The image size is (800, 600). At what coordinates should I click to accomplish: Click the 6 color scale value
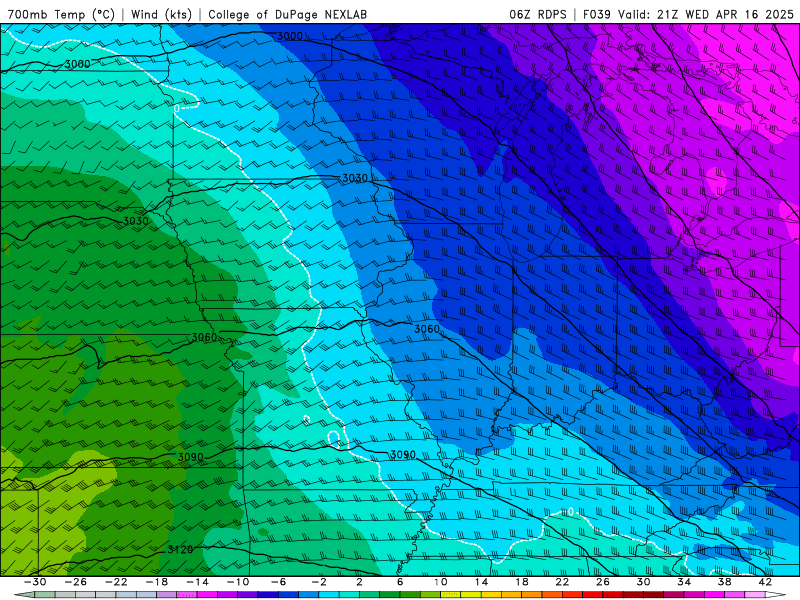pos(400,582)
